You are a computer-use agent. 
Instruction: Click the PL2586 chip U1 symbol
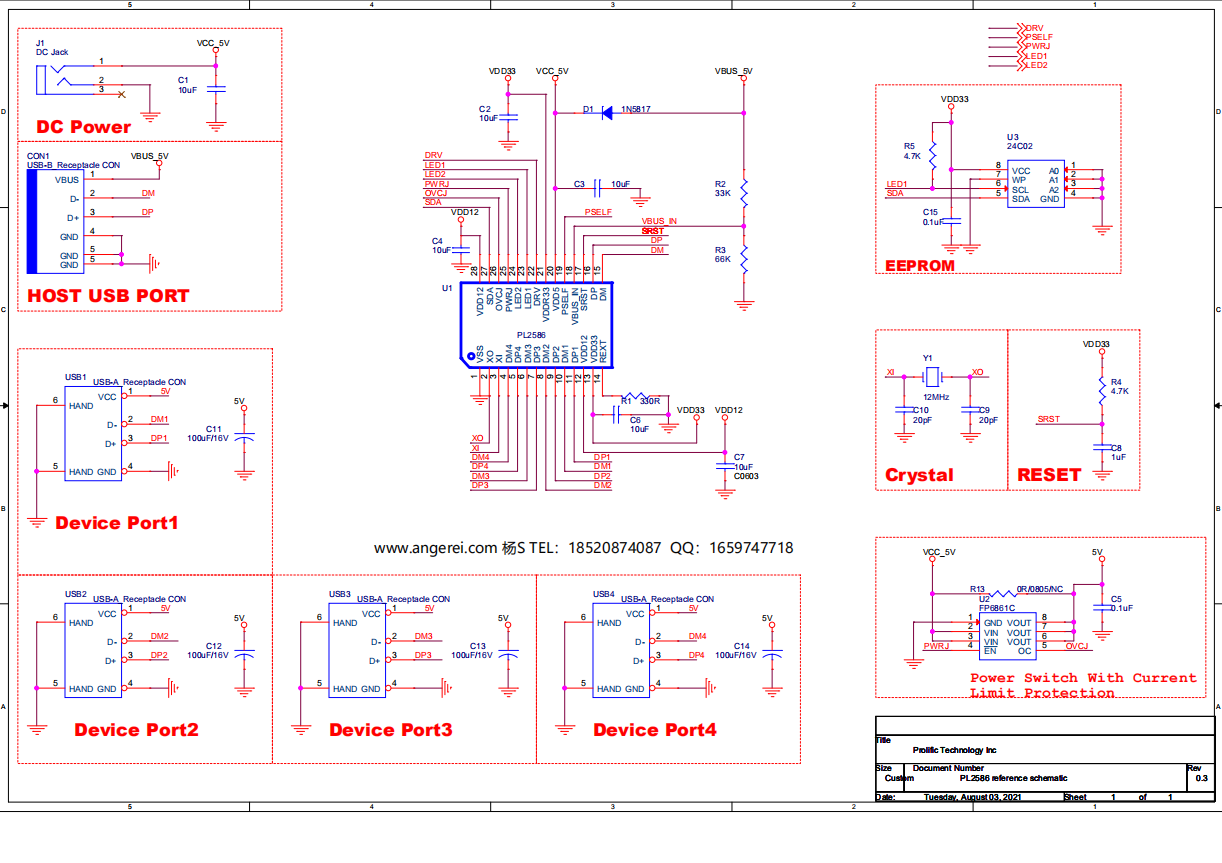(x=534, y=325)
